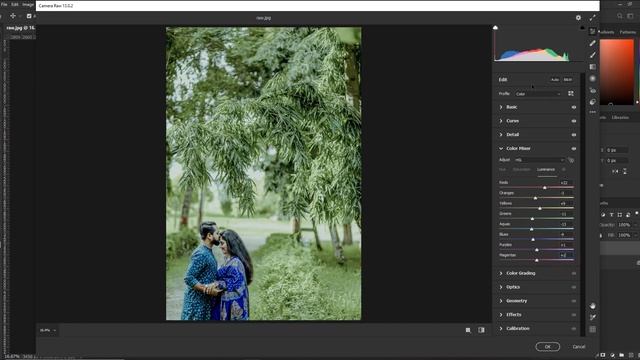Expand the Color Grading panel
Viewport: 640px width, 360px height.
click(x=501, y=273)
